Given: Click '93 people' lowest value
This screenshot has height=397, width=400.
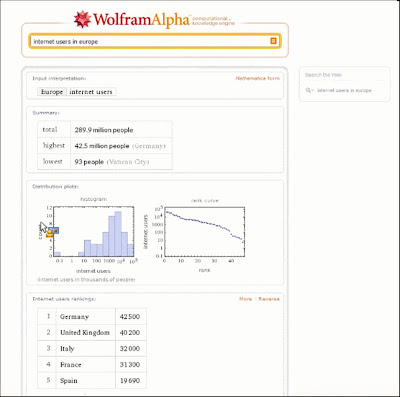Looking at the screenshot, I should coord(89,162).
